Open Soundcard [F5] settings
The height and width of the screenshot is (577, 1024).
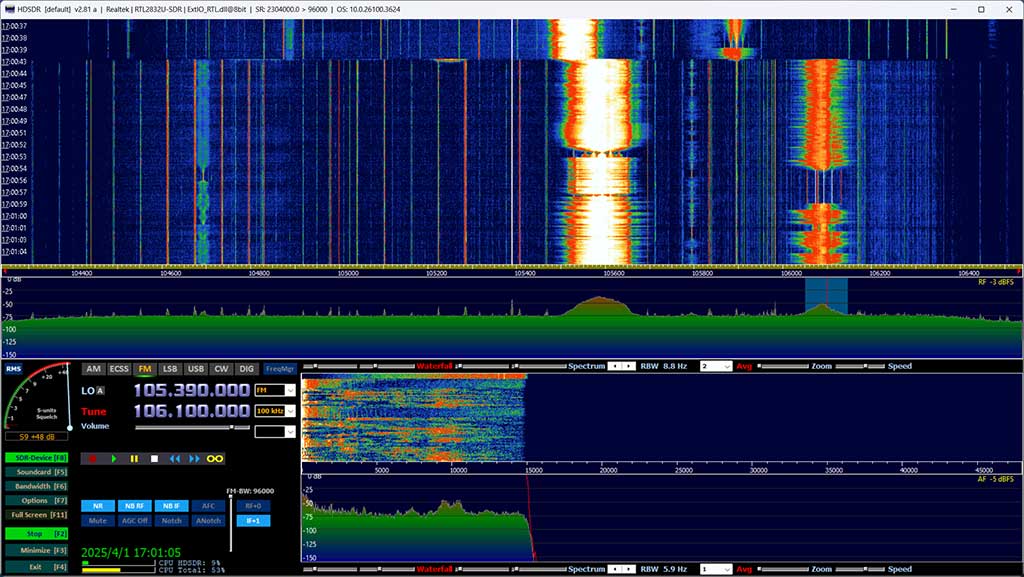click(37, 472)
